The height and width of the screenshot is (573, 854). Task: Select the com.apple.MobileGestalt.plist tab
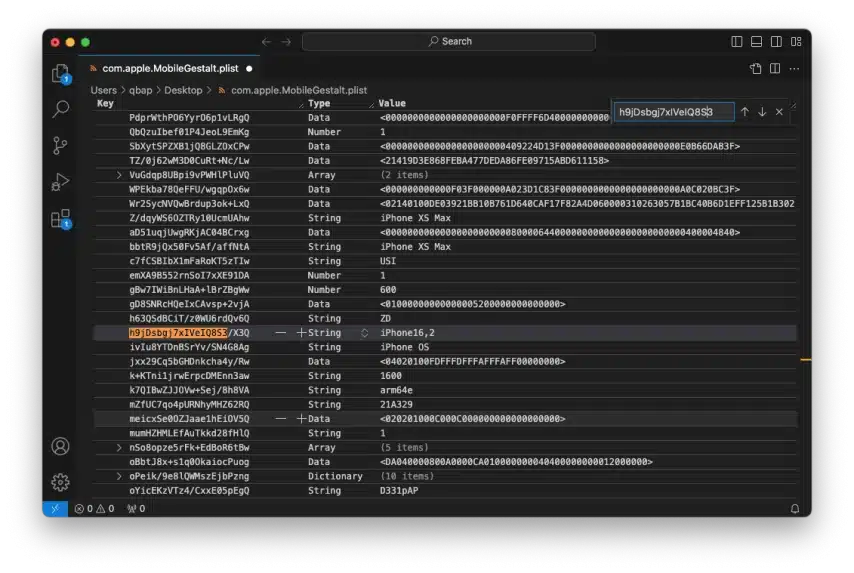pos(170,69)
